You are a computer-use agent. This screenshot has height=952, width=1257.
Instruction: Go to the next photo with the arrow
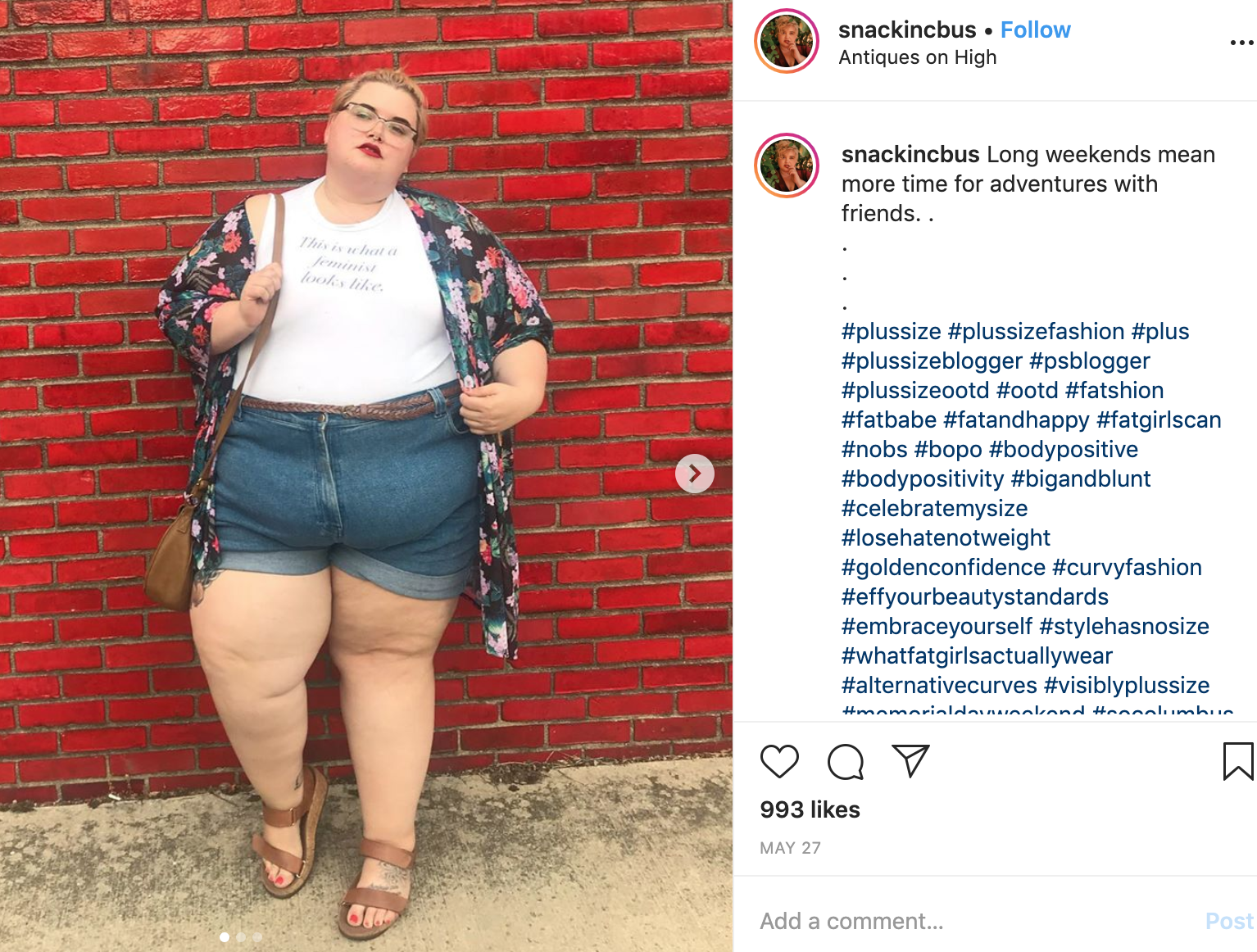pyautogui.click(x=695, y=474)
